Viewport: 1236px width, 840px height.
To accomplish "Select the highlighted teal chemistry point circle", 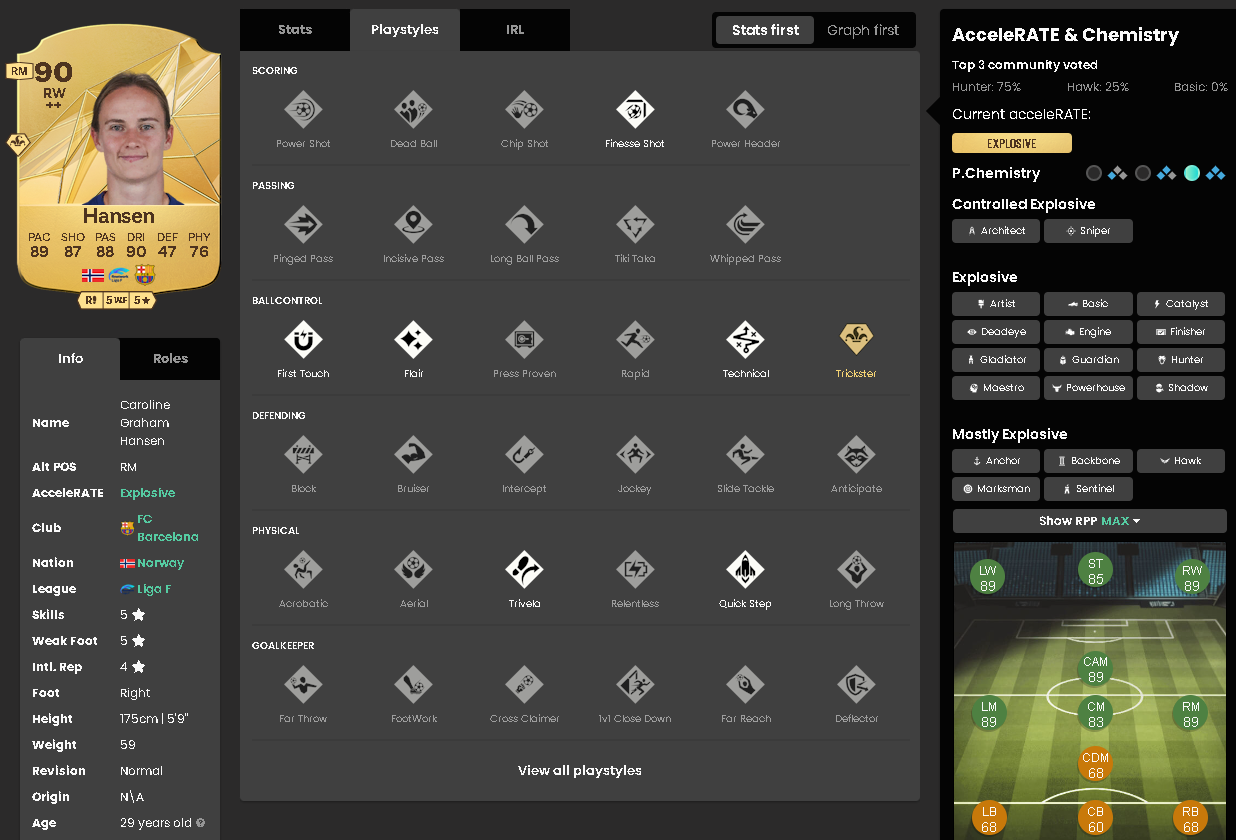I will point(1191,173).
